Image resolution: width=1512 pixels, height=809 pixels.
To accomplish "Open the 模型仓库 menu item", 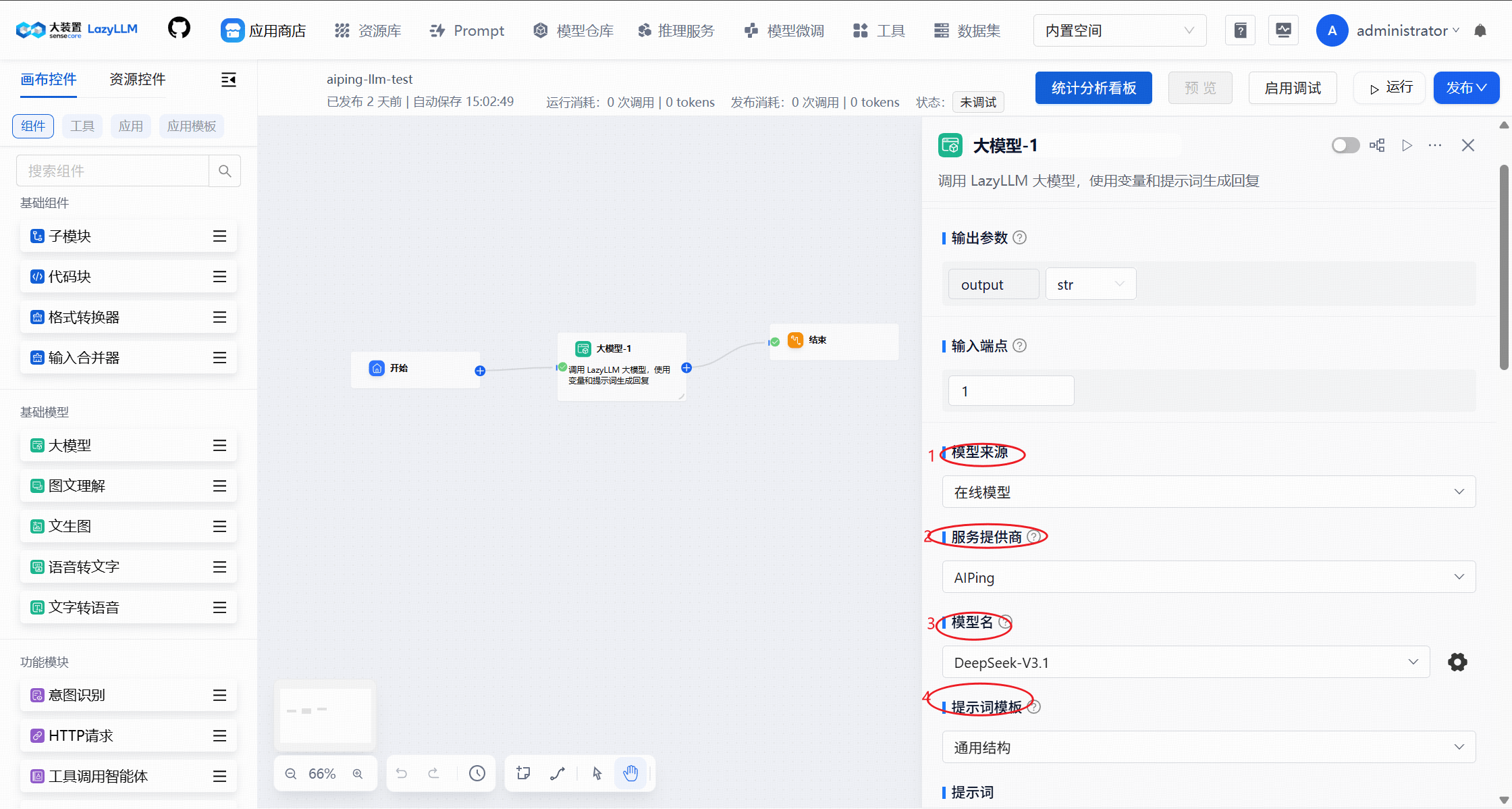I will (572, 30).
